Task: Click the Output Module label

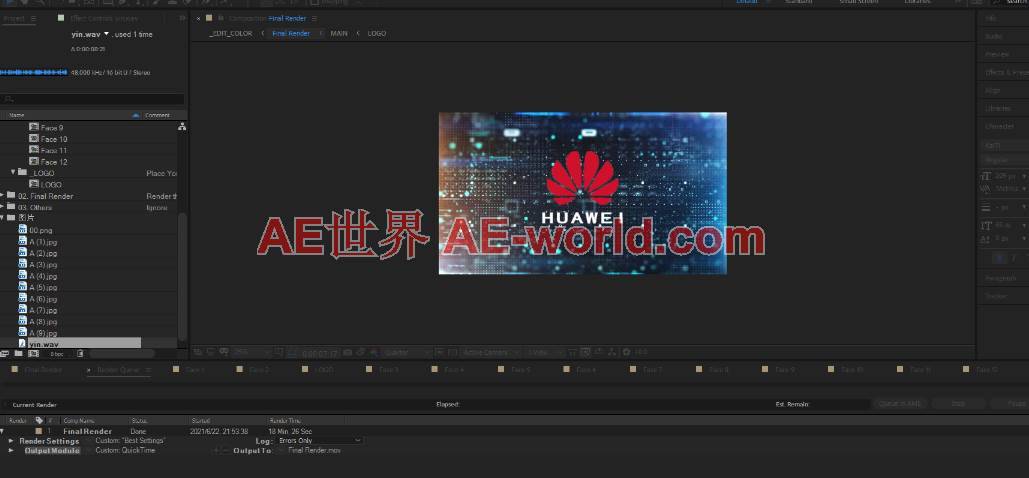Action: [51, 451]
